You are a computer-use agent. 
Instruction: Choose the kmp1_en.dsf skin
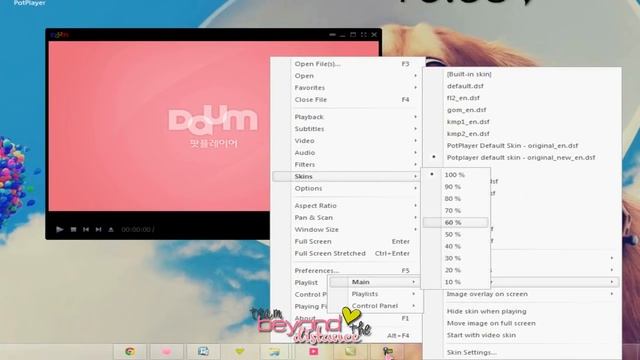pyautogui.click(x=468, y=122)
